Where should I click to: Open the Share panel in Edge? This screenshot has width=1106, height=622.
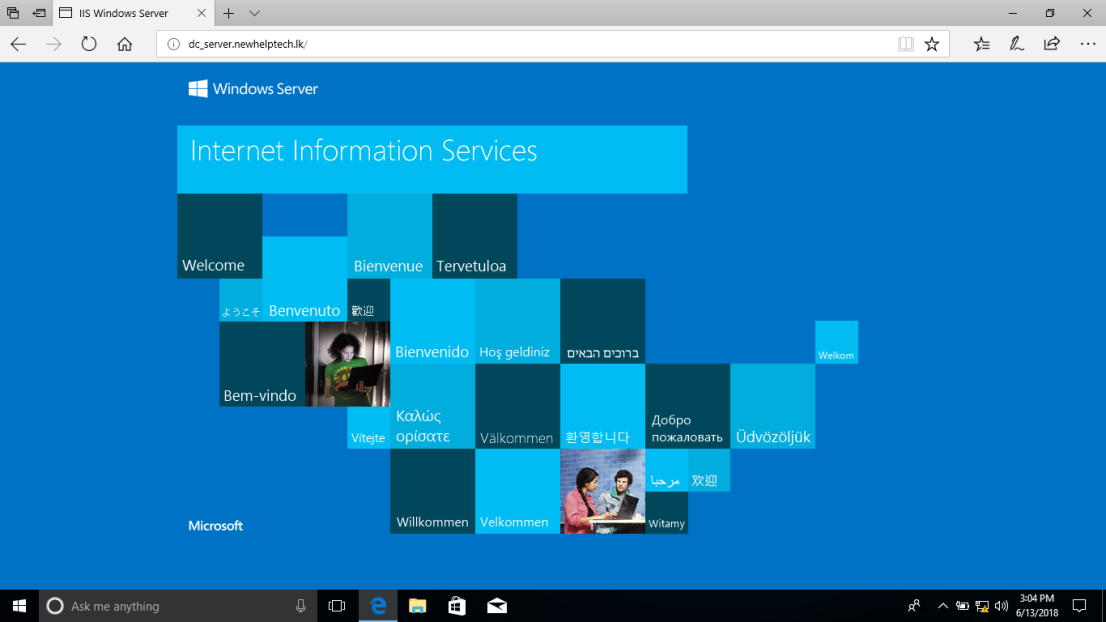coord(1051,44)
